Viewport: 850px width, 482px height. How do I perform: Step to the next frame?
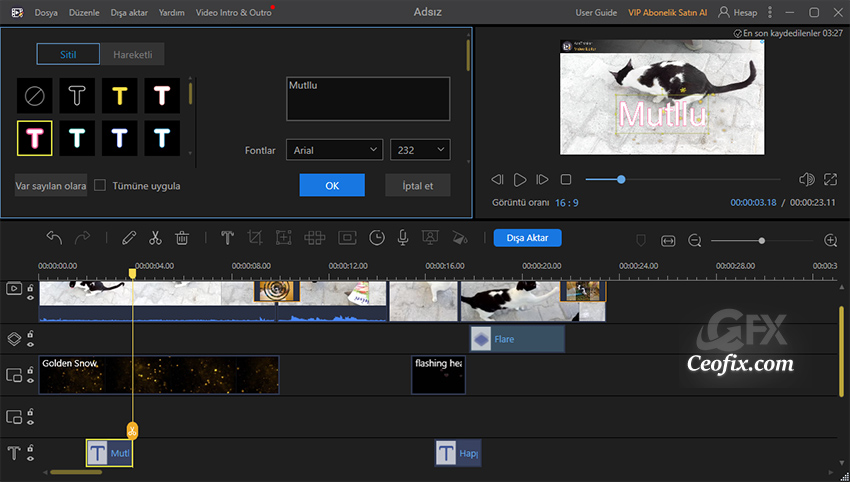(542, 179)
